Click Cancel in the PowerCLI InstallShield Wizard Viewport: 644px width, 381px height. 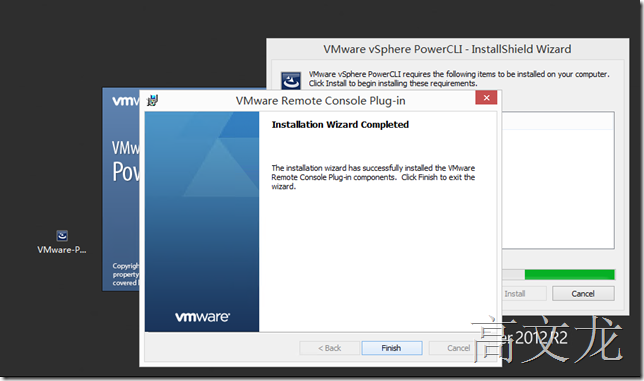coord(583,294)
